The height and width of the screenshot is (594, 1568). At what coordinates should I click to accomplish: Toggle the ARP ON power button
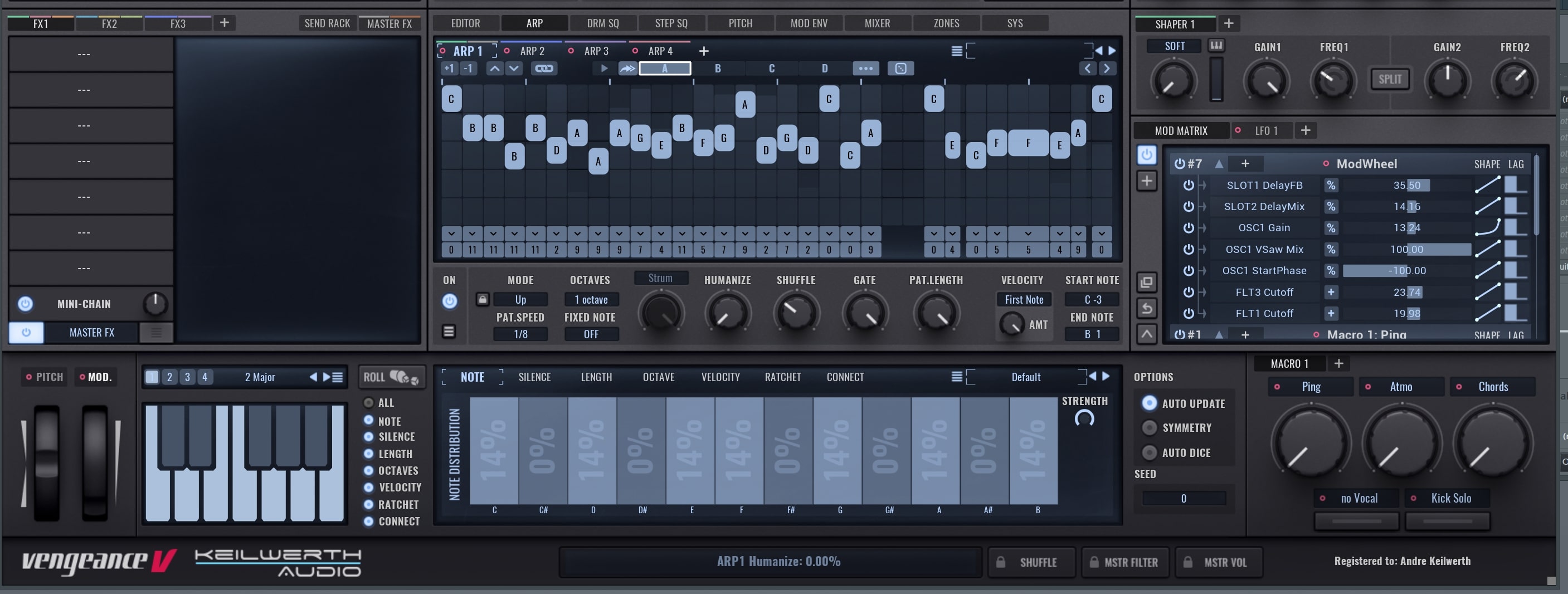[449, 301]
